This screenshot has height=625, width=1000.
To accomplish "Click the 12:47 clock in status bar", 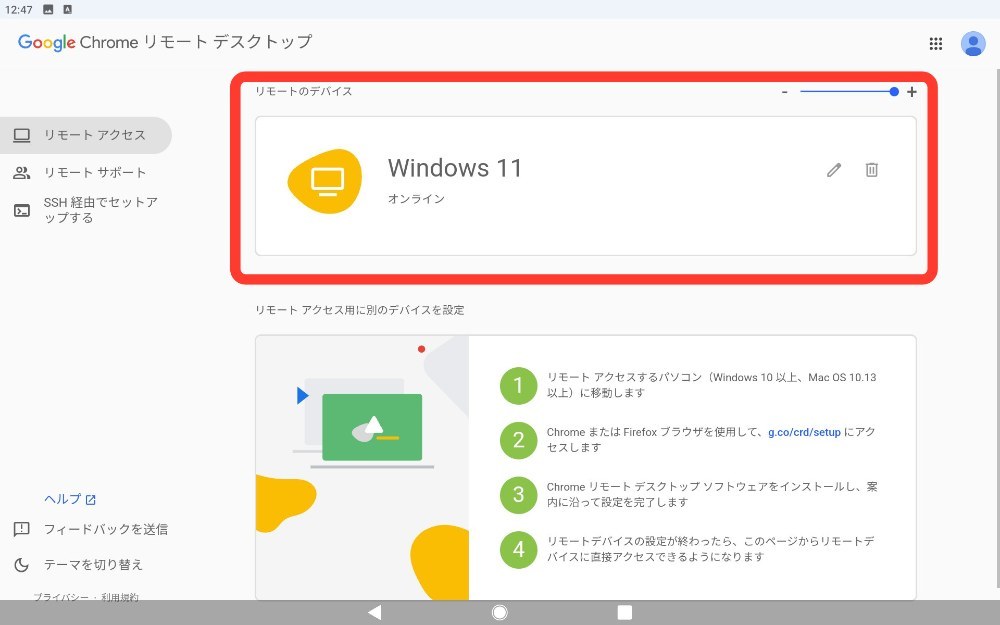I will [18, 10].
